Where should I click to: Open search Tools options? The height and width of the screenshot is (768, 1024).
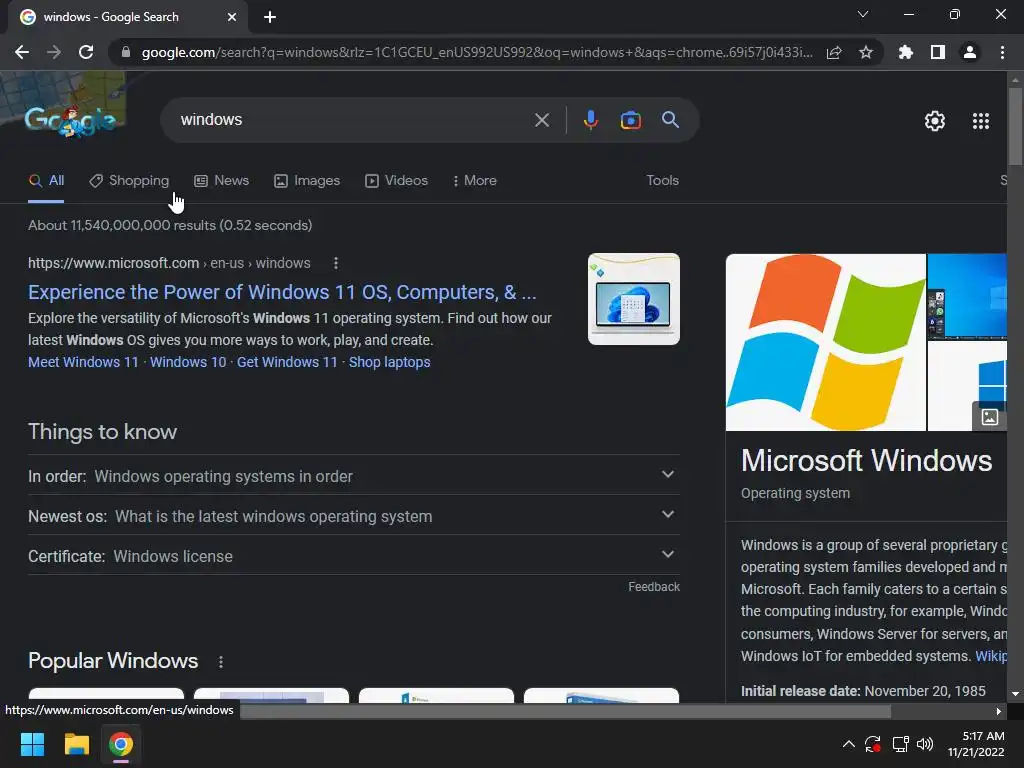pos(662,180)
